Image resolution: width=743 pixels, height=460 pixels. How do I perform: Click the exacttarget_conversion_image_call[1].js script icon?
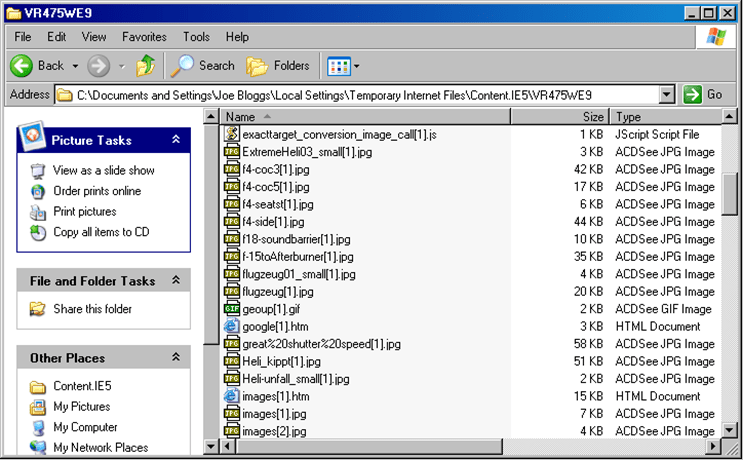tap(231, 134)
